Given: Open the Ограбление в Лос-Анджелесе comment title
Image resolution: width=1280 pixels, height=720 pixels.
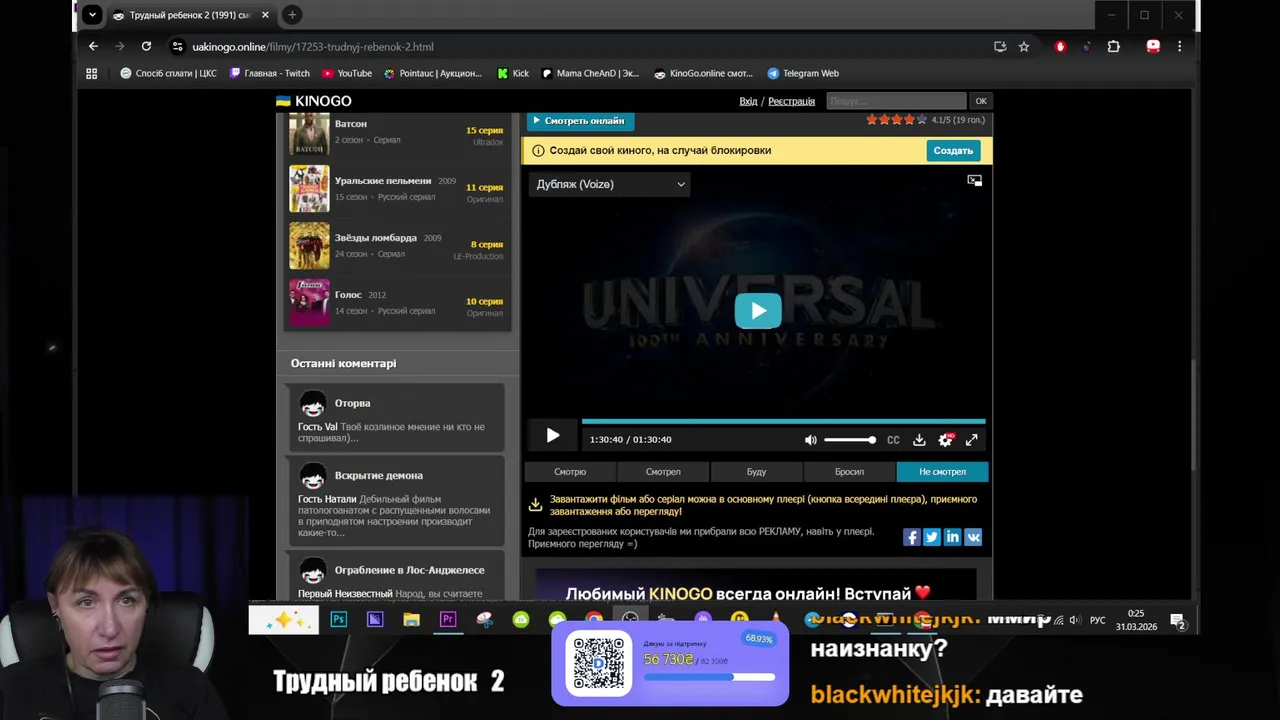Looking at the screenshot, I should [x=409, y=570].
